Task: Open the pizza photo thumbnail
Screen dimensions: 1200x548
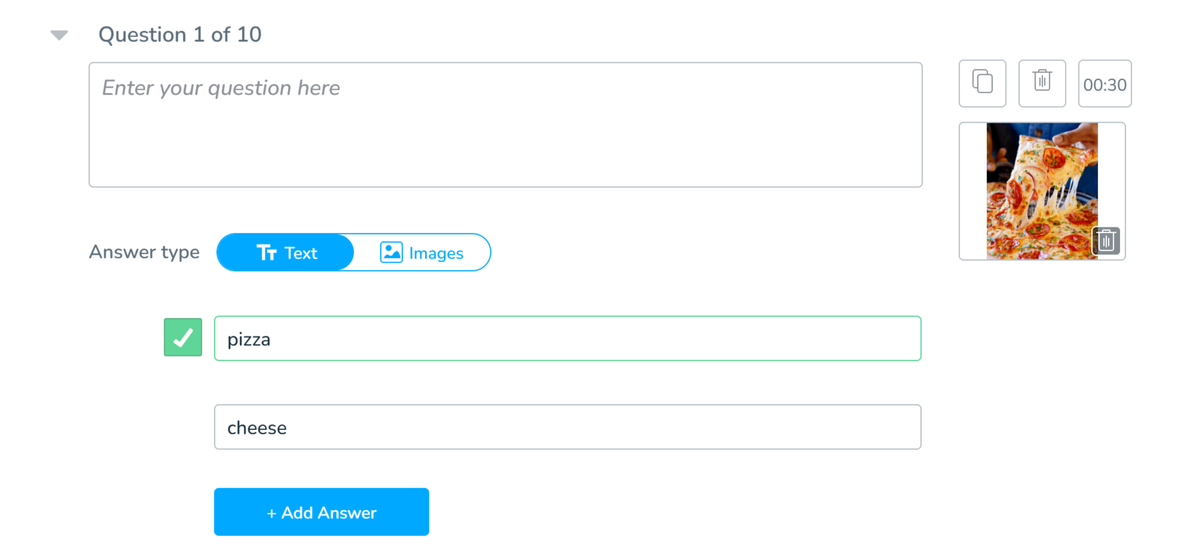Action: pyautogui.click(x=1042, y=191)
